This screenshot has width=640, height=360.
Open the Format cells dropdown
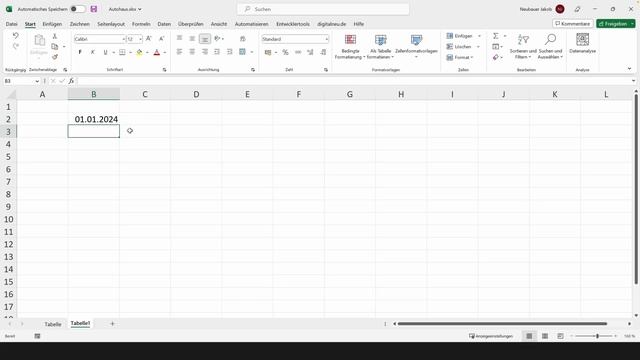[460, 58]
